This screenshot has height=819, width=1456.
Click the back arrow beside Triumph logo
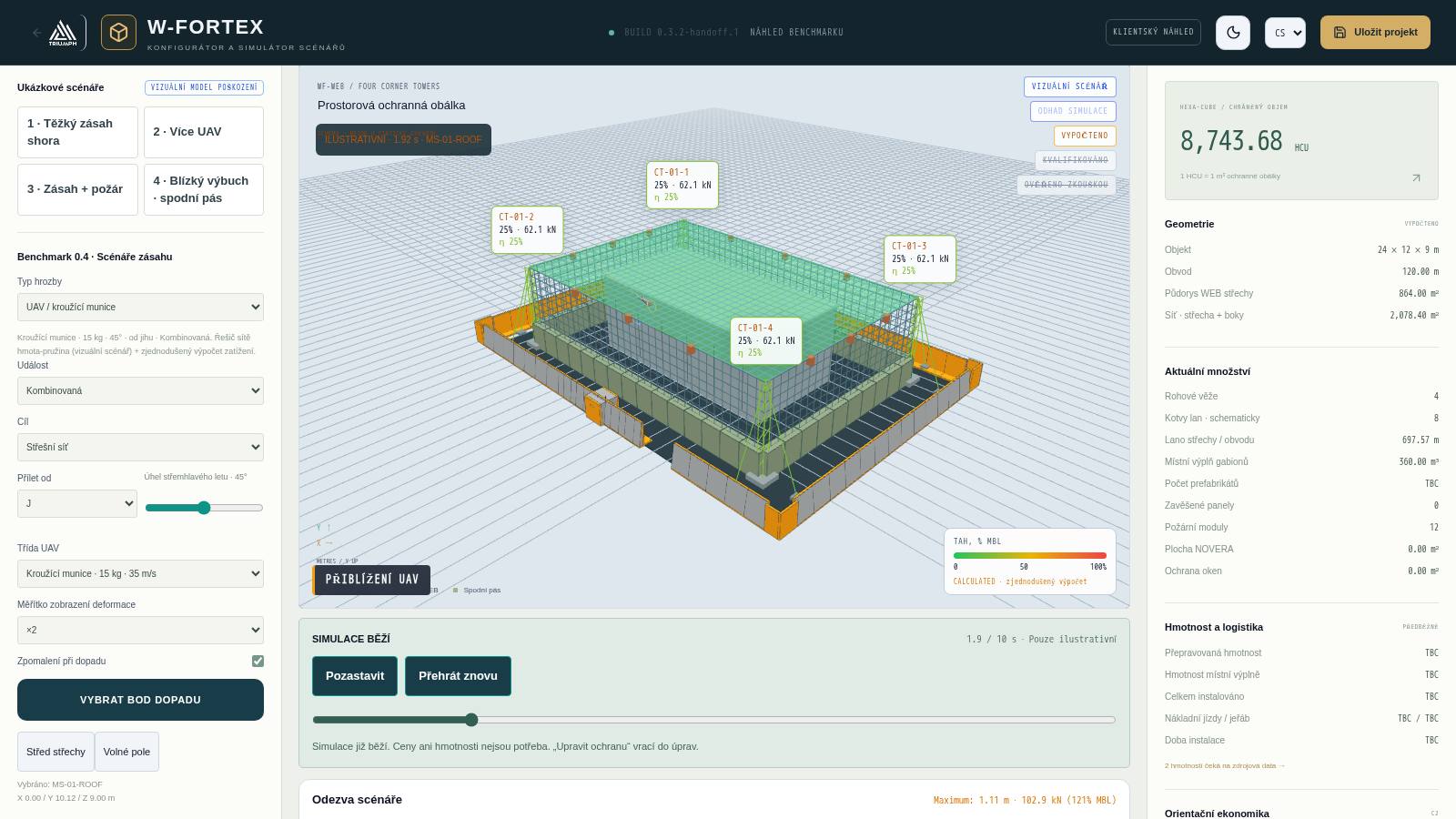tap(37, 33)
